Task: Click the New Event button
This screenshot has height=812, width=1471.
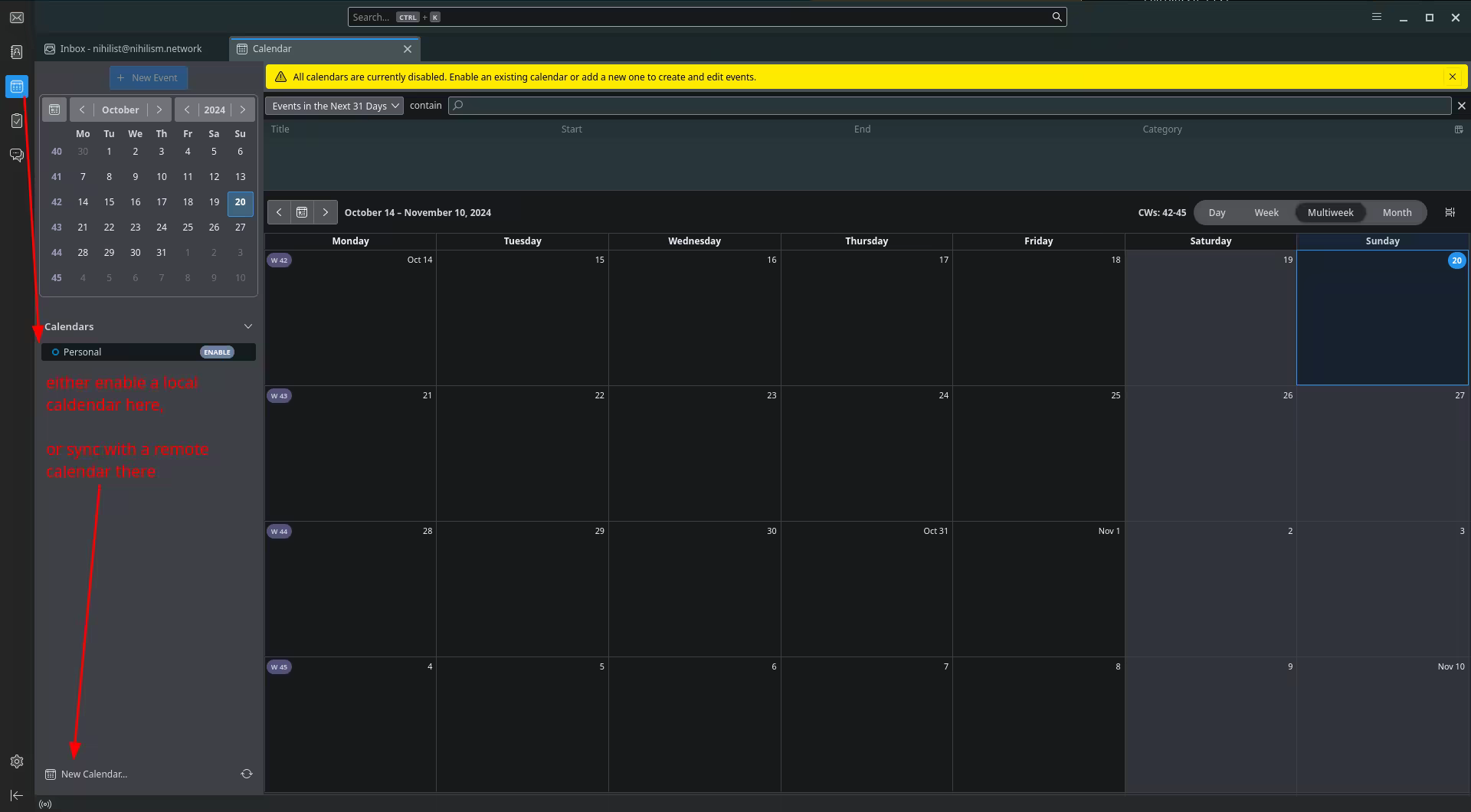Action: [148, 77]
